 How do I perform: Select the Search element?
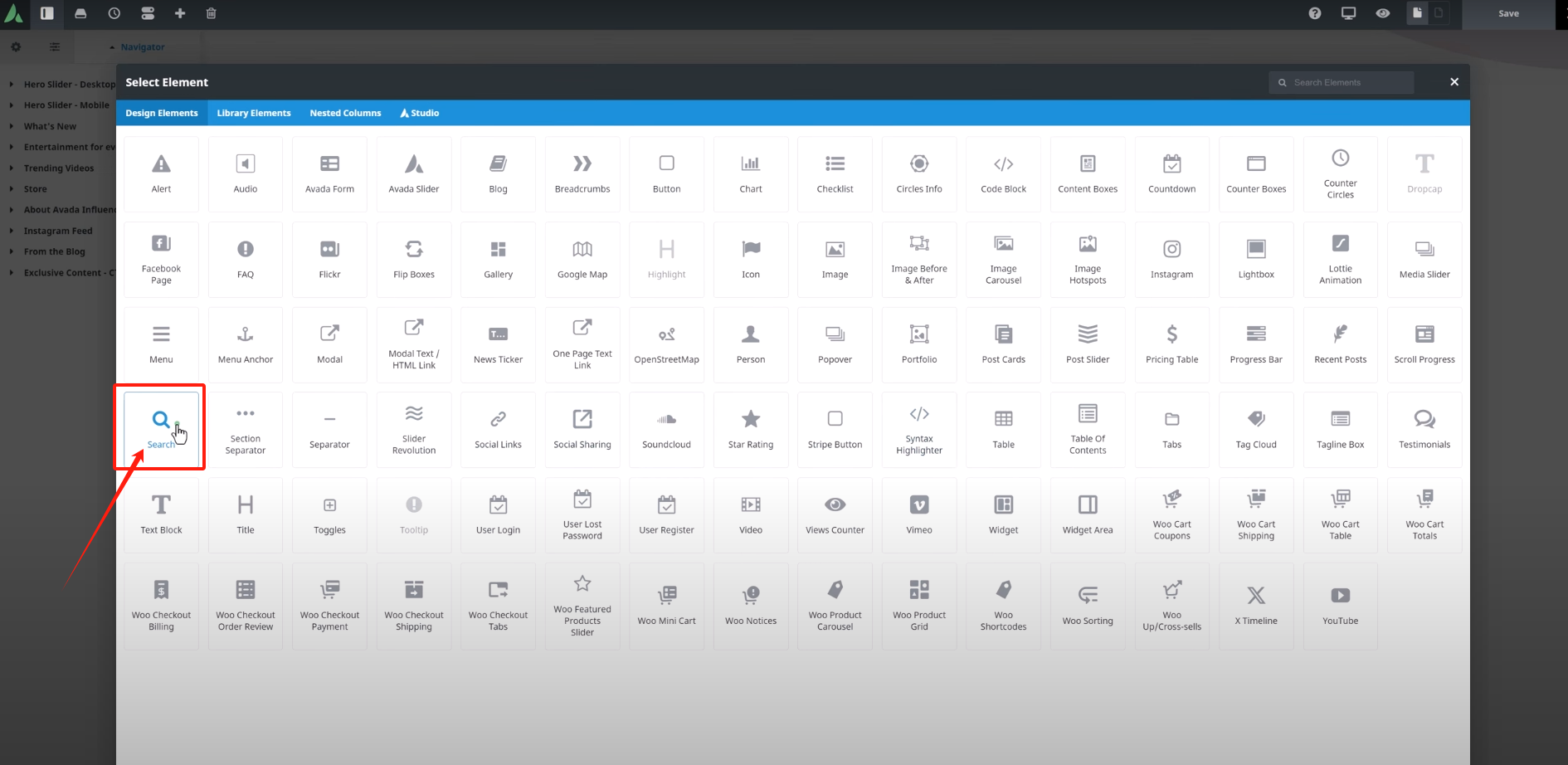(161, 428)
